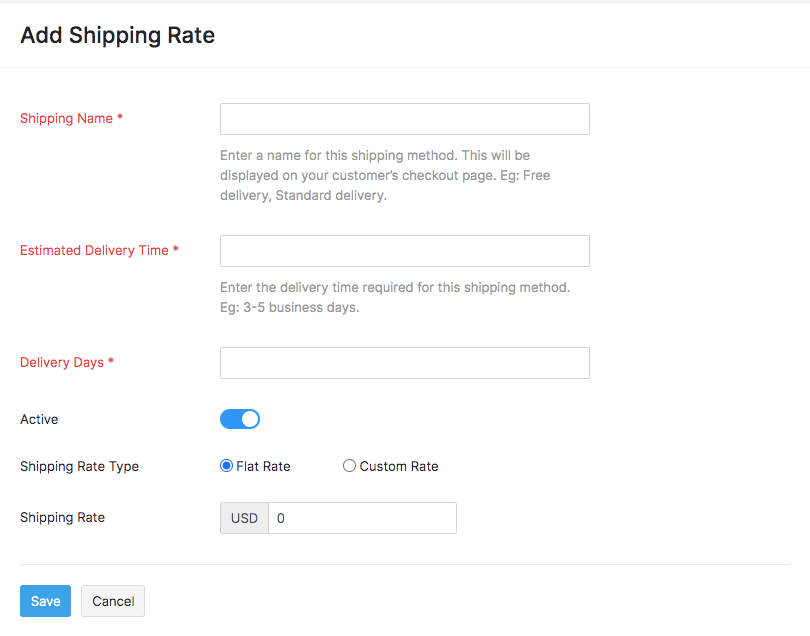Click the Delivery Days label
The height and width of the screenshot is (636, 810).
(x=61, y=362)
